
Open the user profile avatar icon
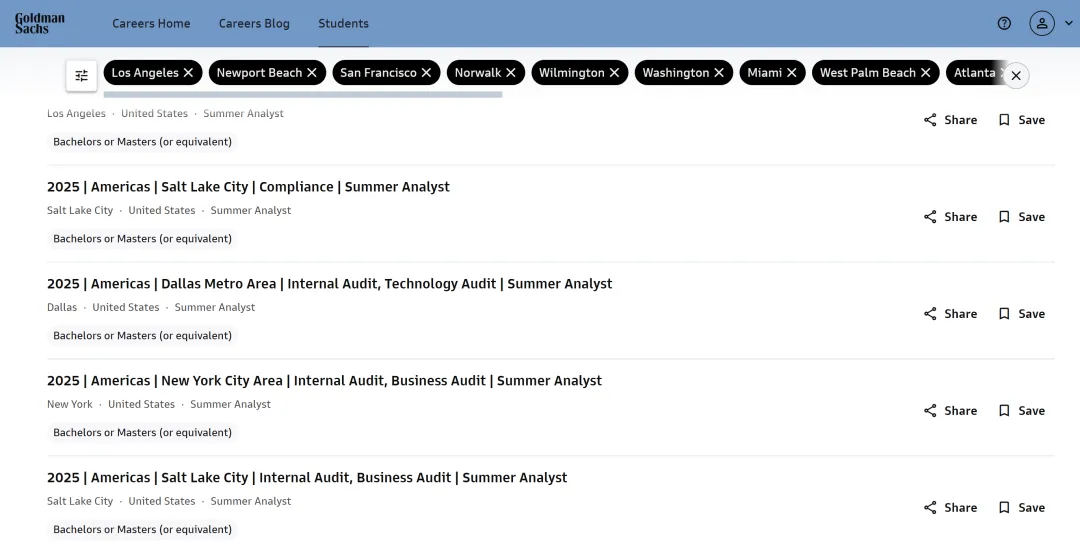[x=1042, y=23]
